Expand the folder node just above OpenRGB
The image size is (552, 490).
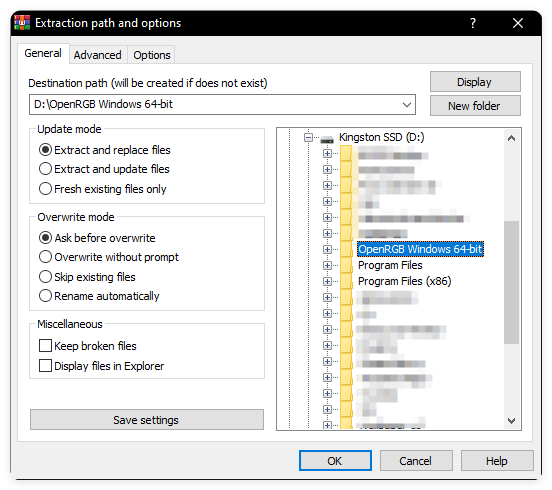click(327, 233)
